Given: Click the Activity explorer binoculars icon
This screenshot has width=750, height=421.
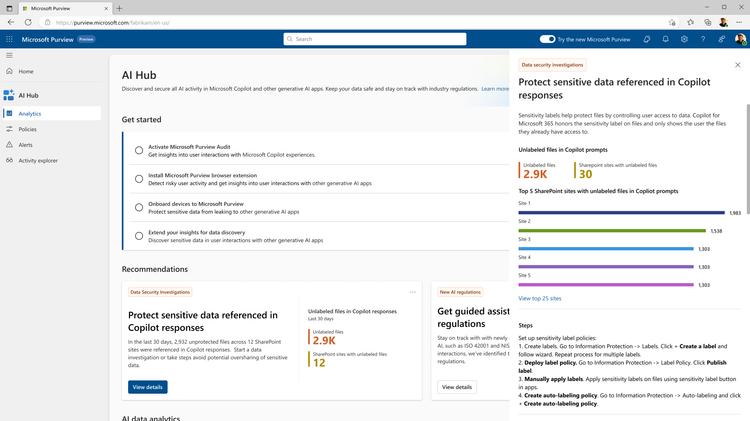Looking at the screenshot, I should click(9, 160).
